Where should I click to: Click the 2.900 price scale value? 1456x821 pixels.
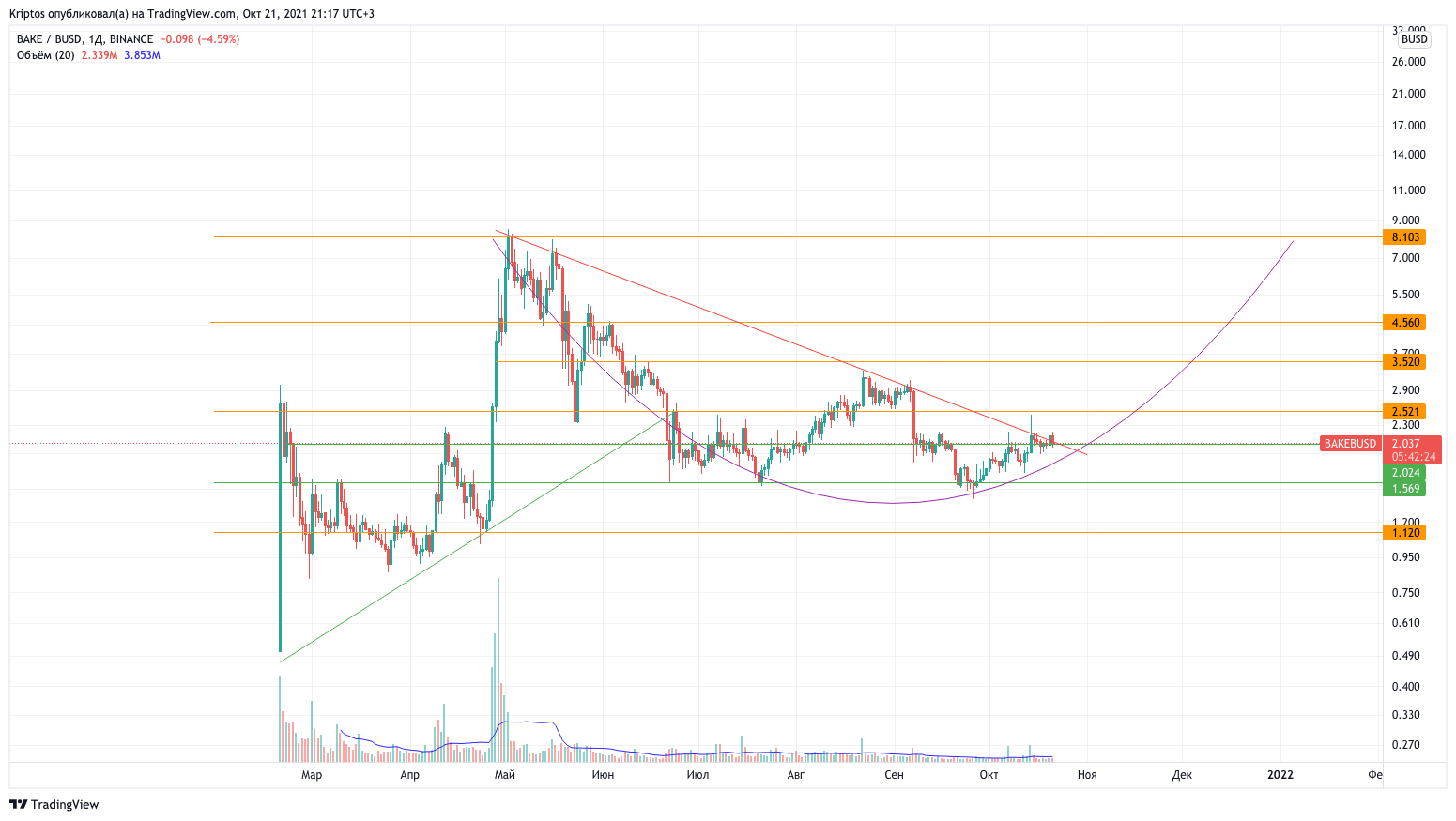point(1406,390)
